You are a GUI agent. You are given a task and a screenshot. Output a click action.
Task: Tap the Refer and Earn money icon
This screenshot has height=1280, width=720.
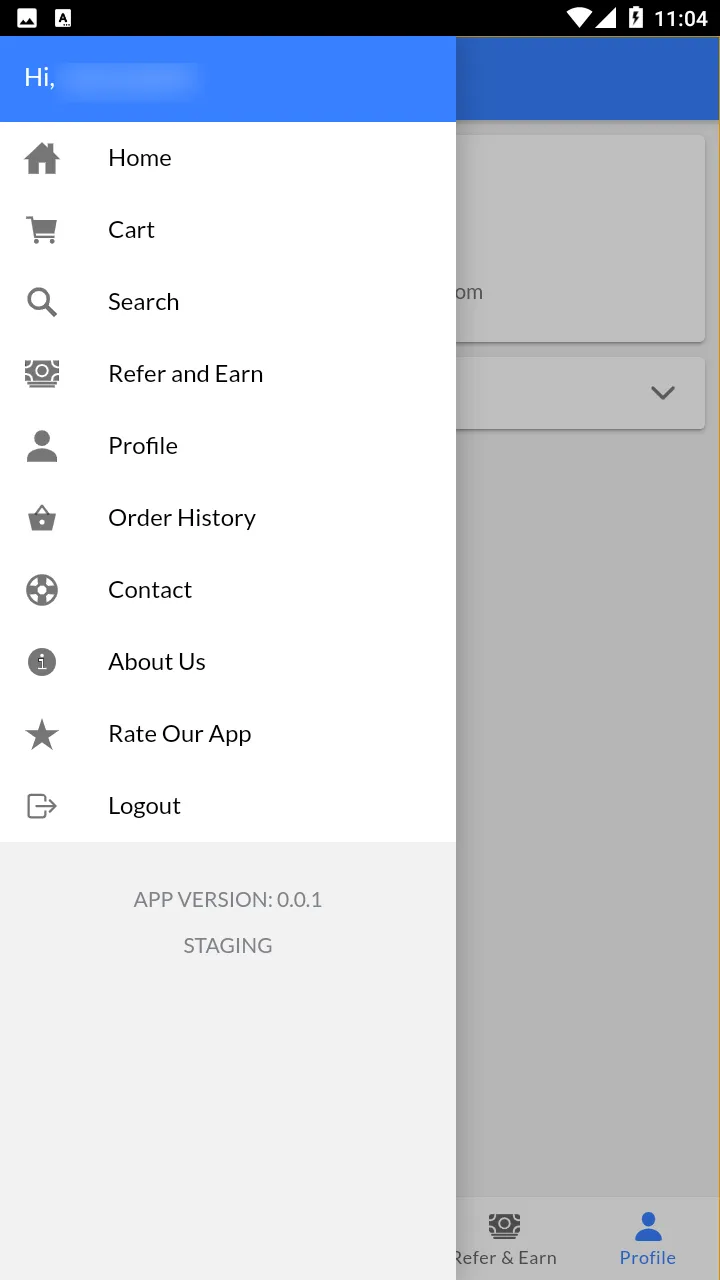pyautogui.click(x=42, y=374)
